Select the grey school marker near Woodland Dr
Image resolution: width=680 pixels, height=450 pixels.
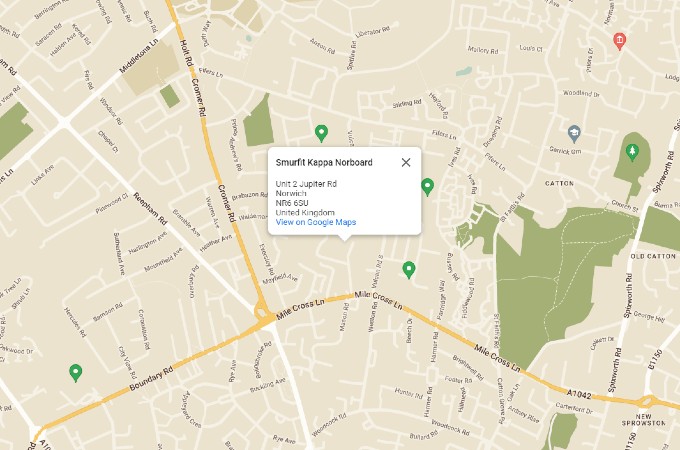[x=574, y=132]
